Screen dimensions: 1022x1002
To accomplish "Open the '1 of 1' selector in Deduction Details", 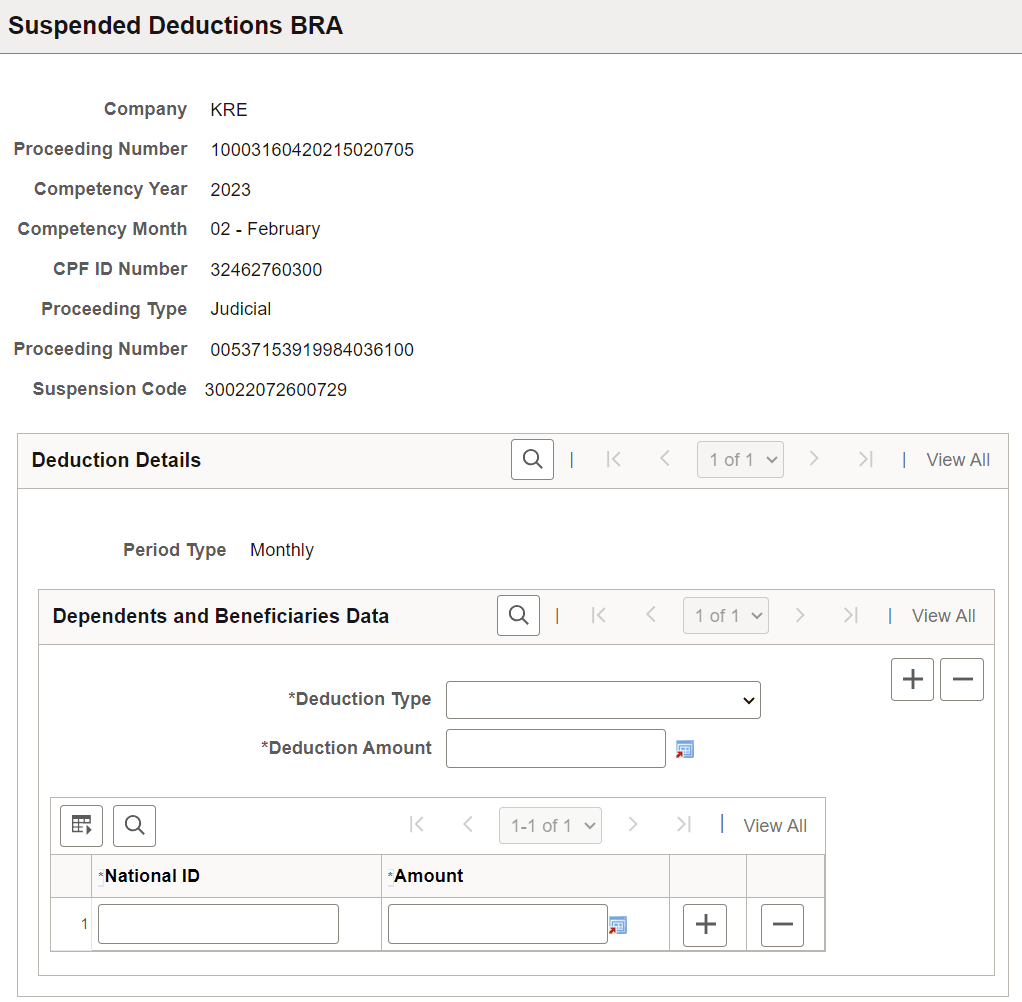I will pos(740,459).
